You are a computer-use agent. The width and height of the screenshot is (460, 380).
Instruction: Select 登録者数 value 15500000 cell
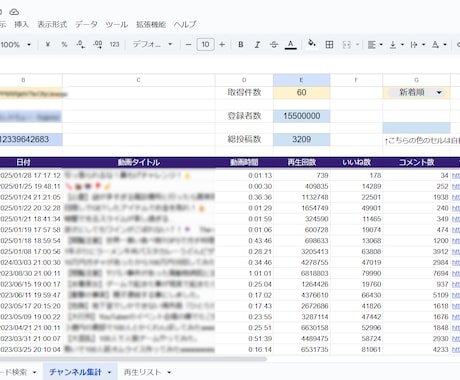302,116
